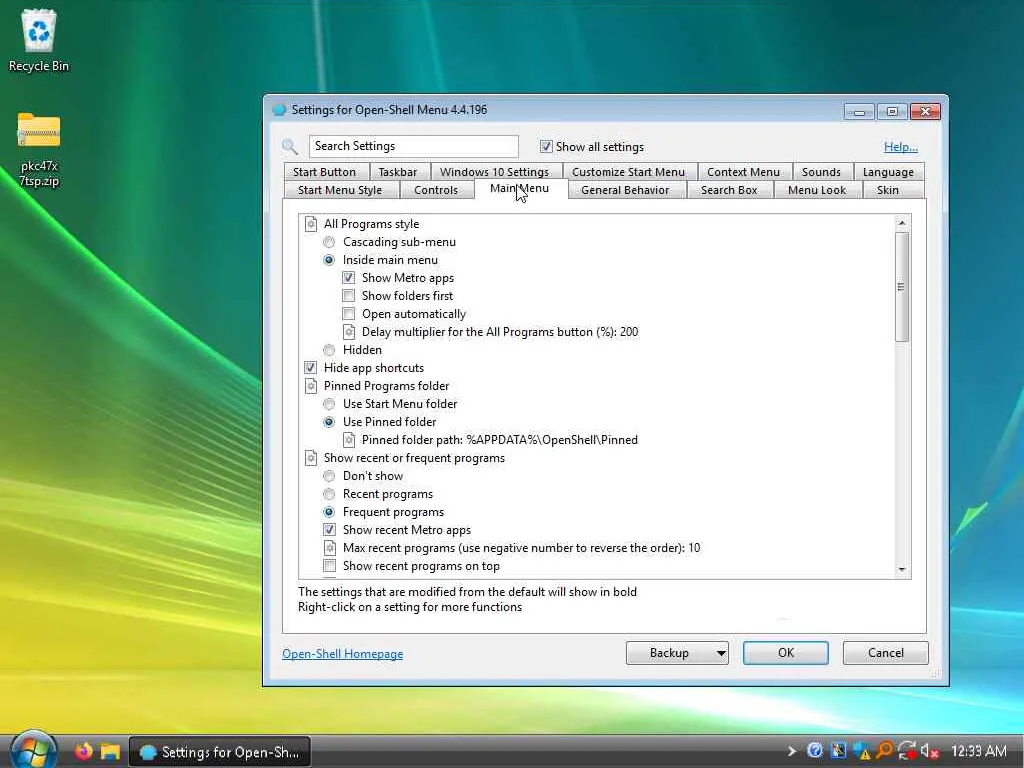The height and width of the screenshot is (768, 1024).
Task: Click the Backup button
Action: [x=669, y=653]
